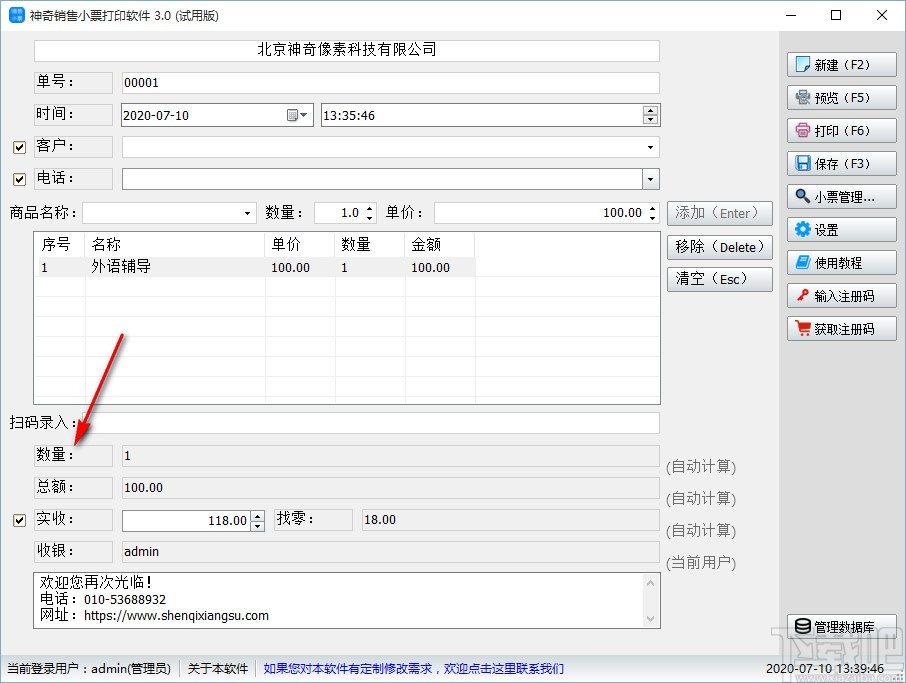Click the 名称 column header

tap(175, 244)
